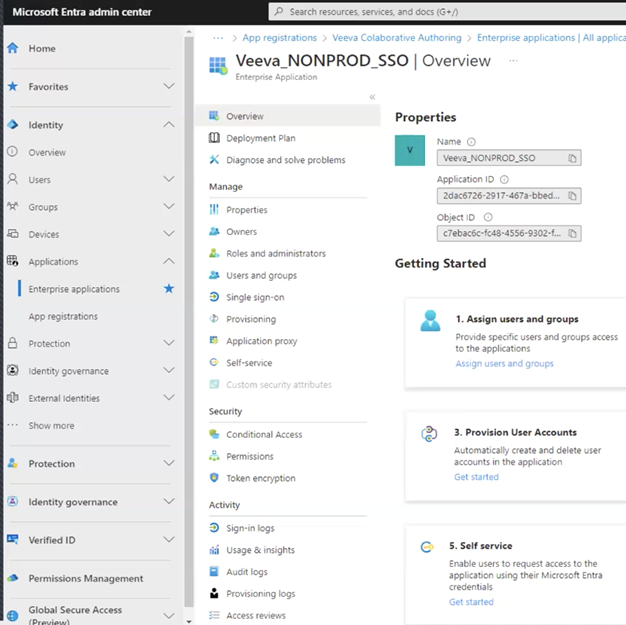Click the Assign users and groups person icon
Screen dimensions: 626x625
tap(430, 321)
